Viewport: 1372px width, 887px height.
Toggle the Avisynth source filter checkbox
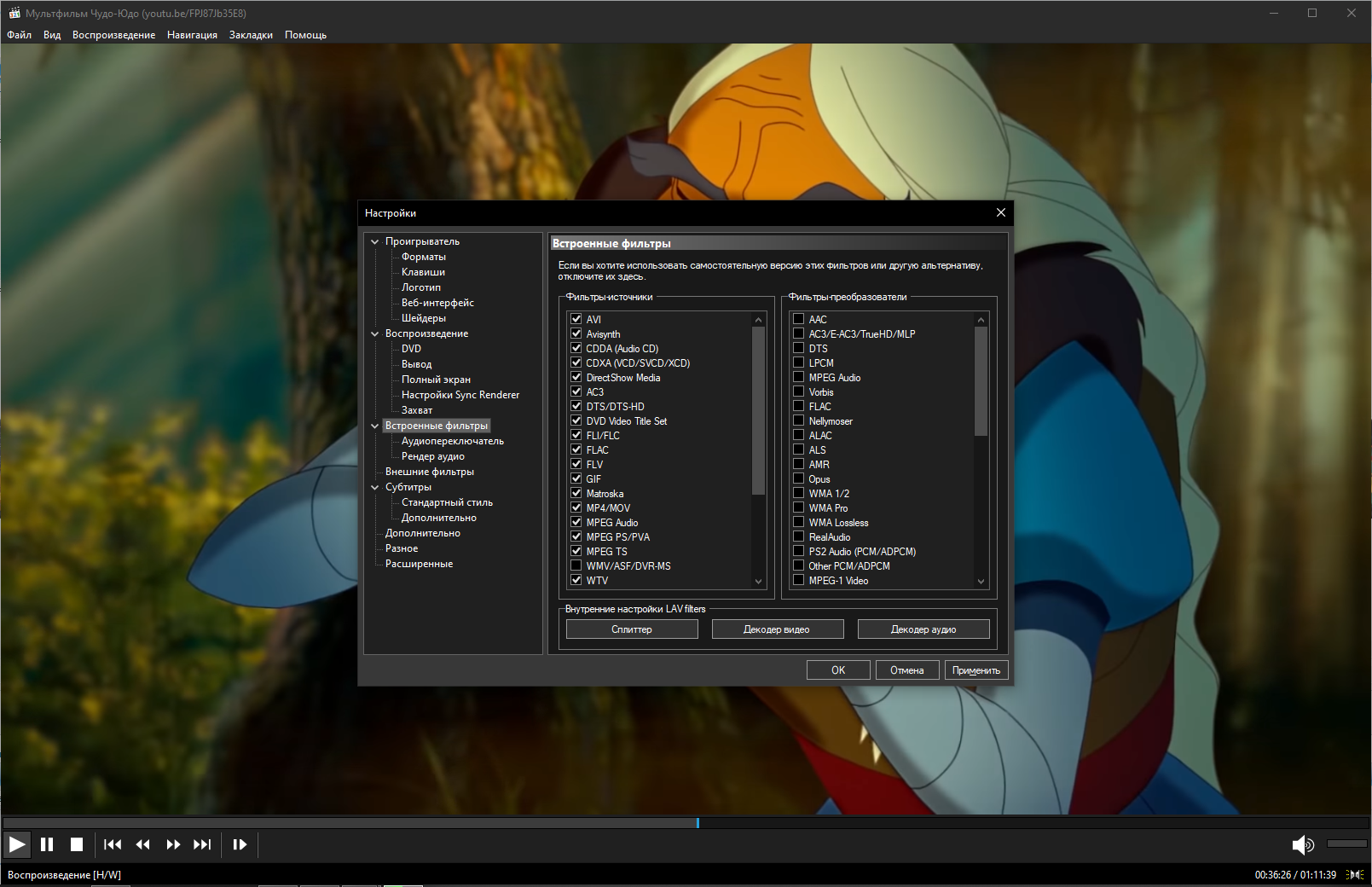point(576,333)
